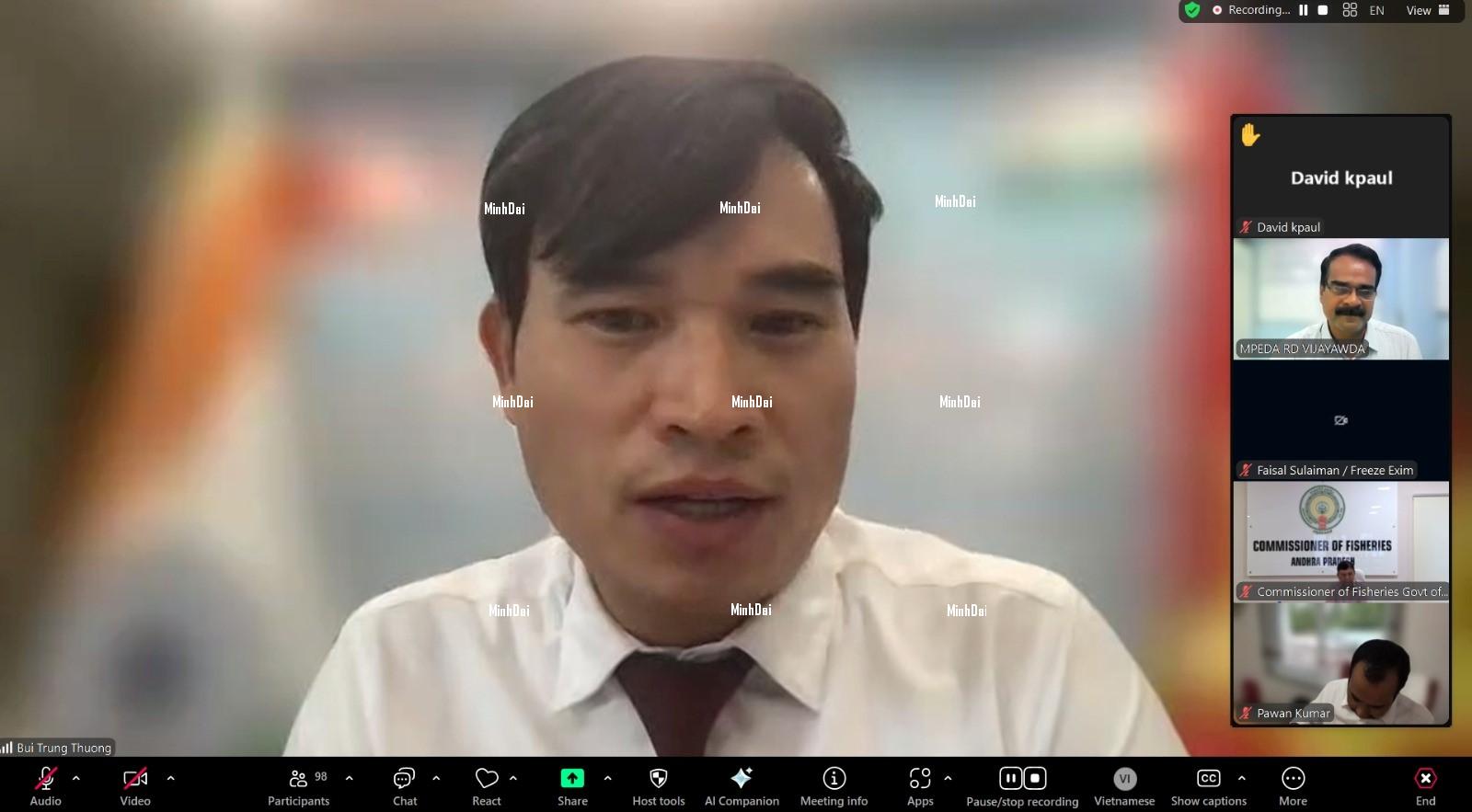
Task: Click the 'Recording...' status text
Action: (x=1259, y=10)
